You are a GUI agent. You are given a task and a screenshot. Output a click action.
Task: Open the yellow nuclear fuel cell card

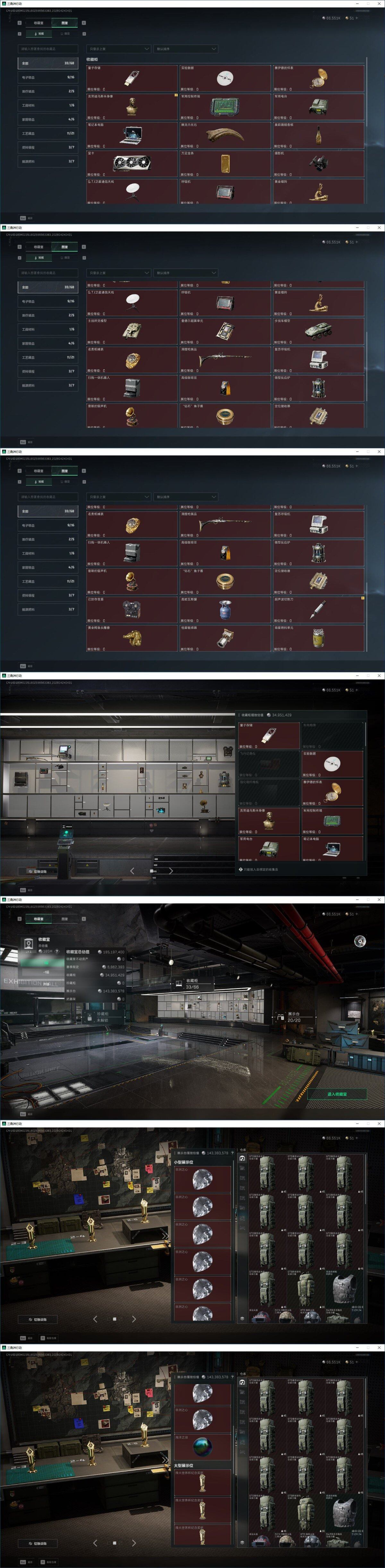(x=318, y=638)
